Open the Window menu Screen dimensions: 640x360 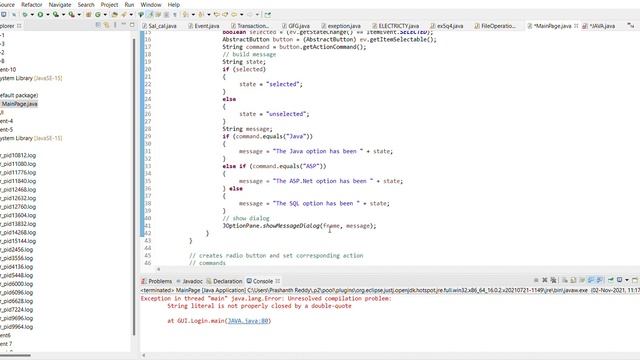pos(151,4)
